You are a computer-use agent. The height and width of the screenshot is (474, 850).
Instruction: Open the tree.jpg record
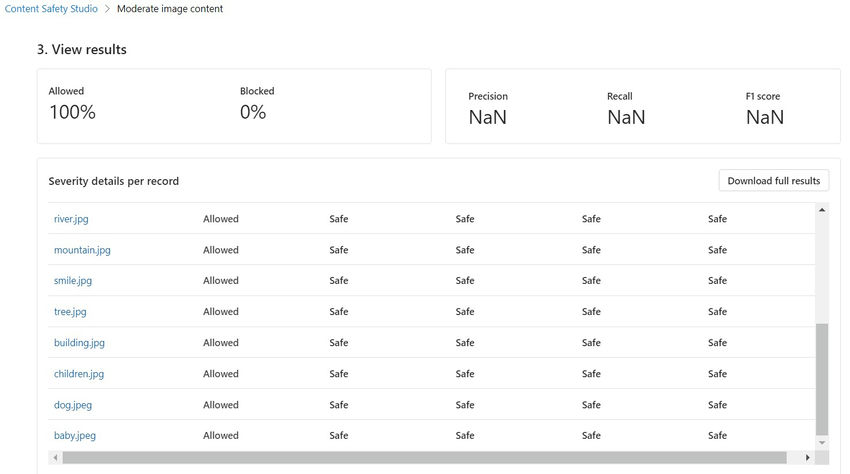tap(70, 312)
